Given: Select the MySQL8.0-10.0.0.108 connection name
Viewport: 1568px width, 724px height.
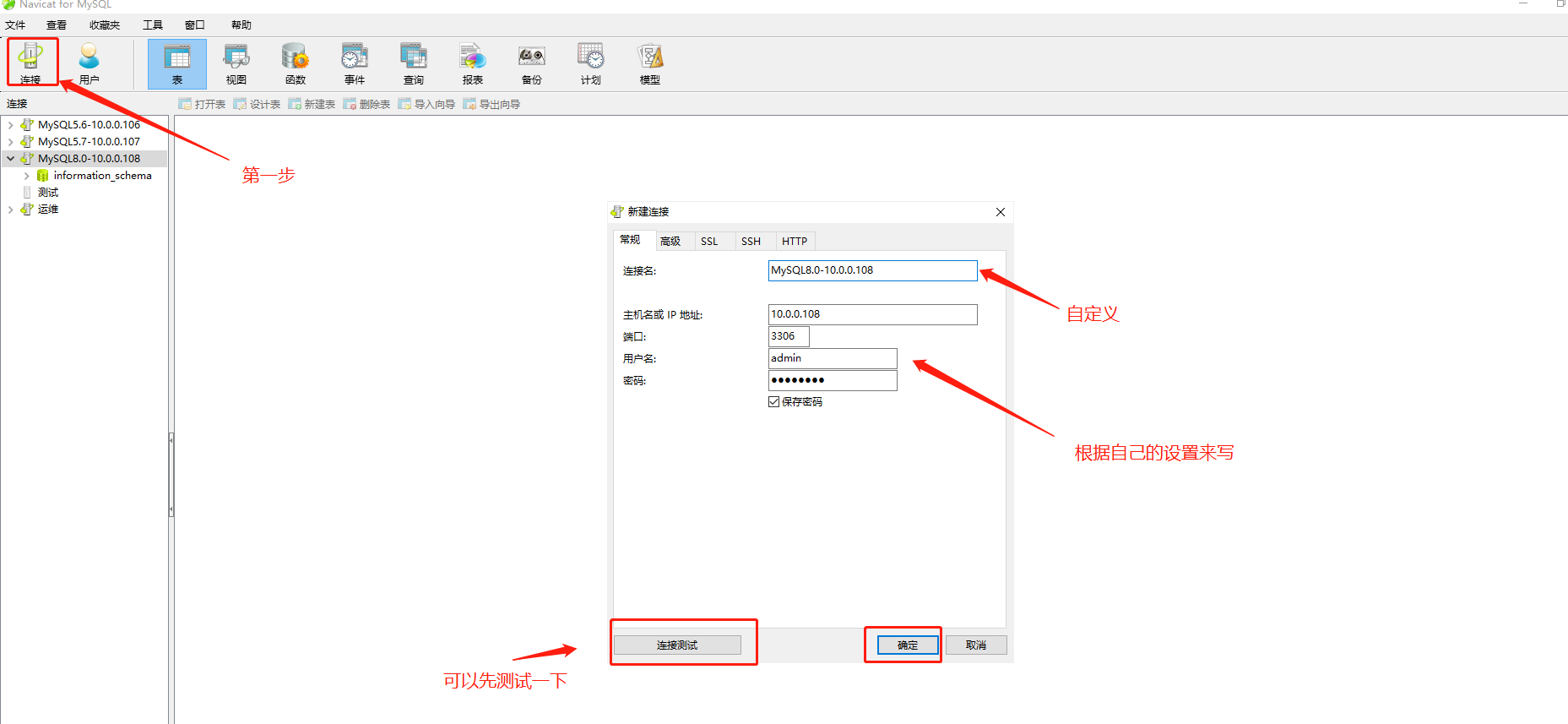Looking at the screenshot, I should pyautogui.click(x=90, y=158).
